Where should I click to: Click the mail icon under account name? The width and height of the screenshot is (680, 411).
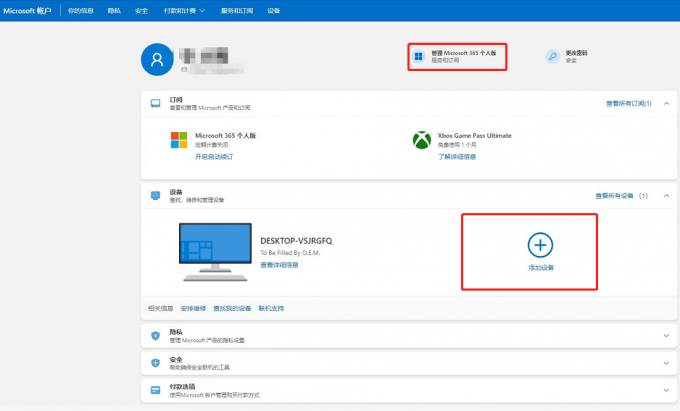click(x=184, y=69)
